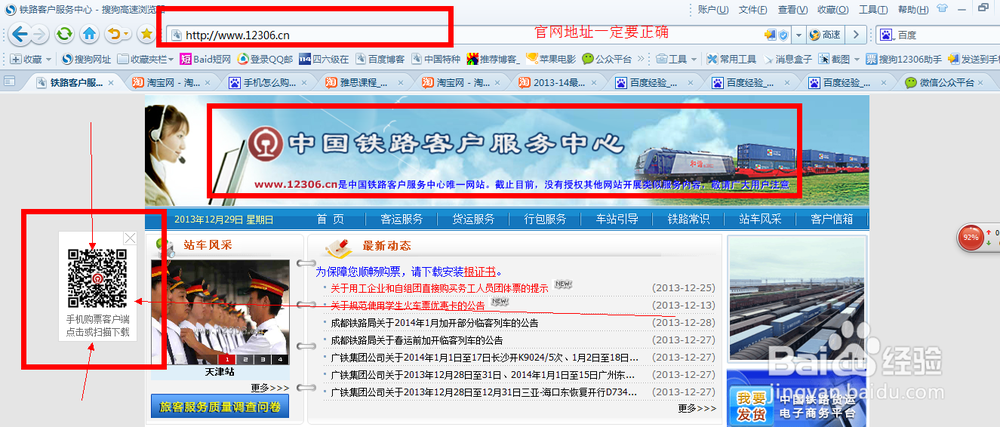Go back with the browser back arrow
The width and height of the screenshot is (1000, 427).
tap(20, 34)
